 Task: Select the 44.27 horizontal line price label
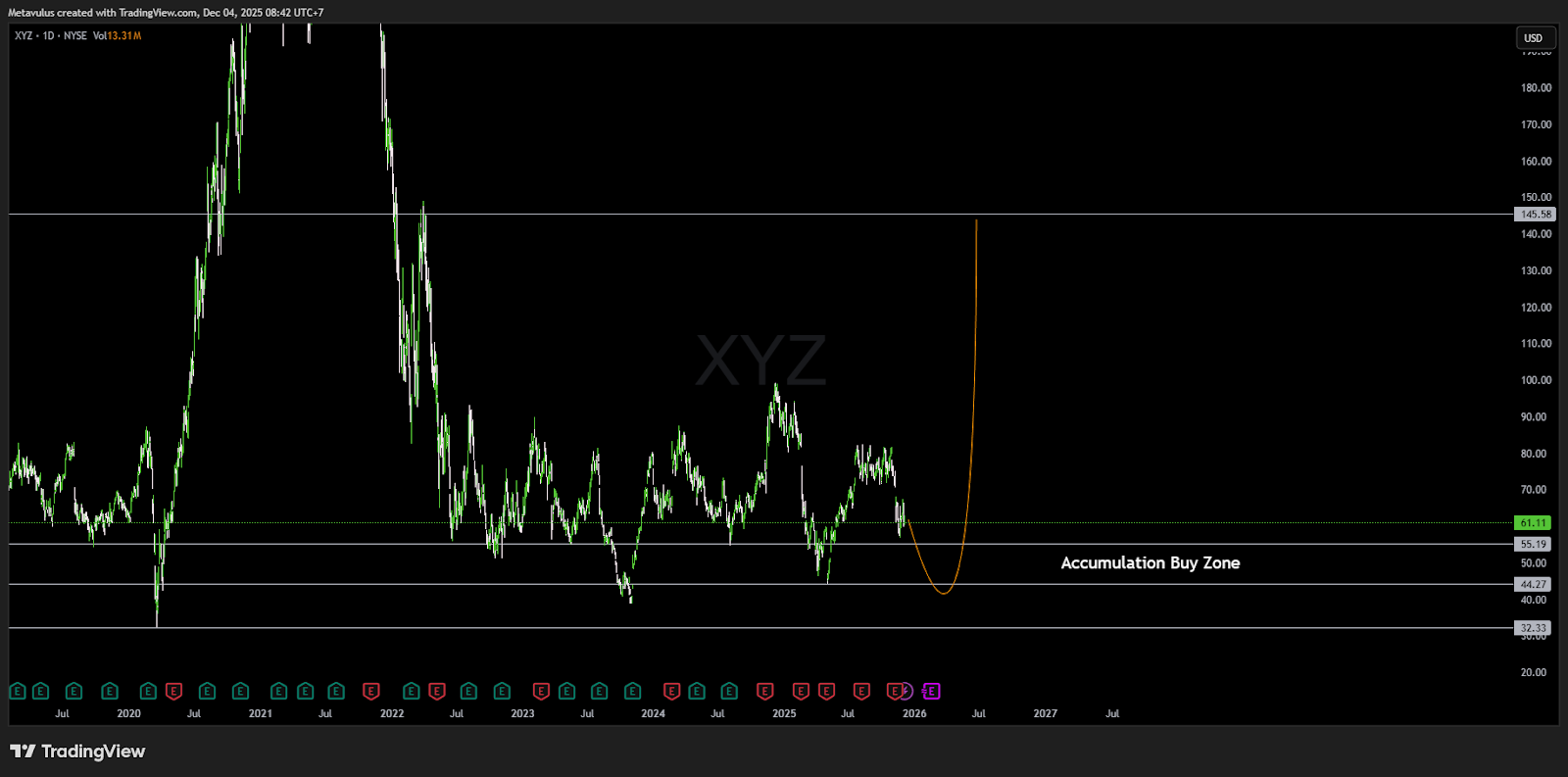(x=1534, y=585)
